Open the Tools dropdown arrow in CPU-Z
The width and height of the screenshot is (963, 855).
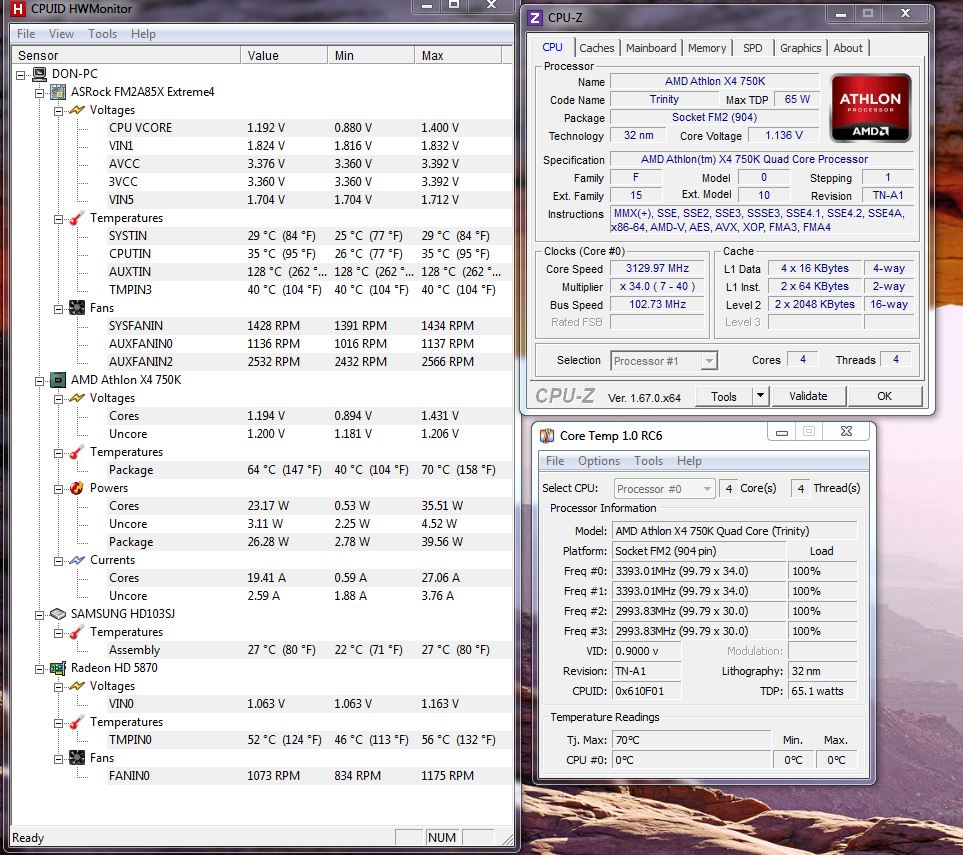pos(760,396)
